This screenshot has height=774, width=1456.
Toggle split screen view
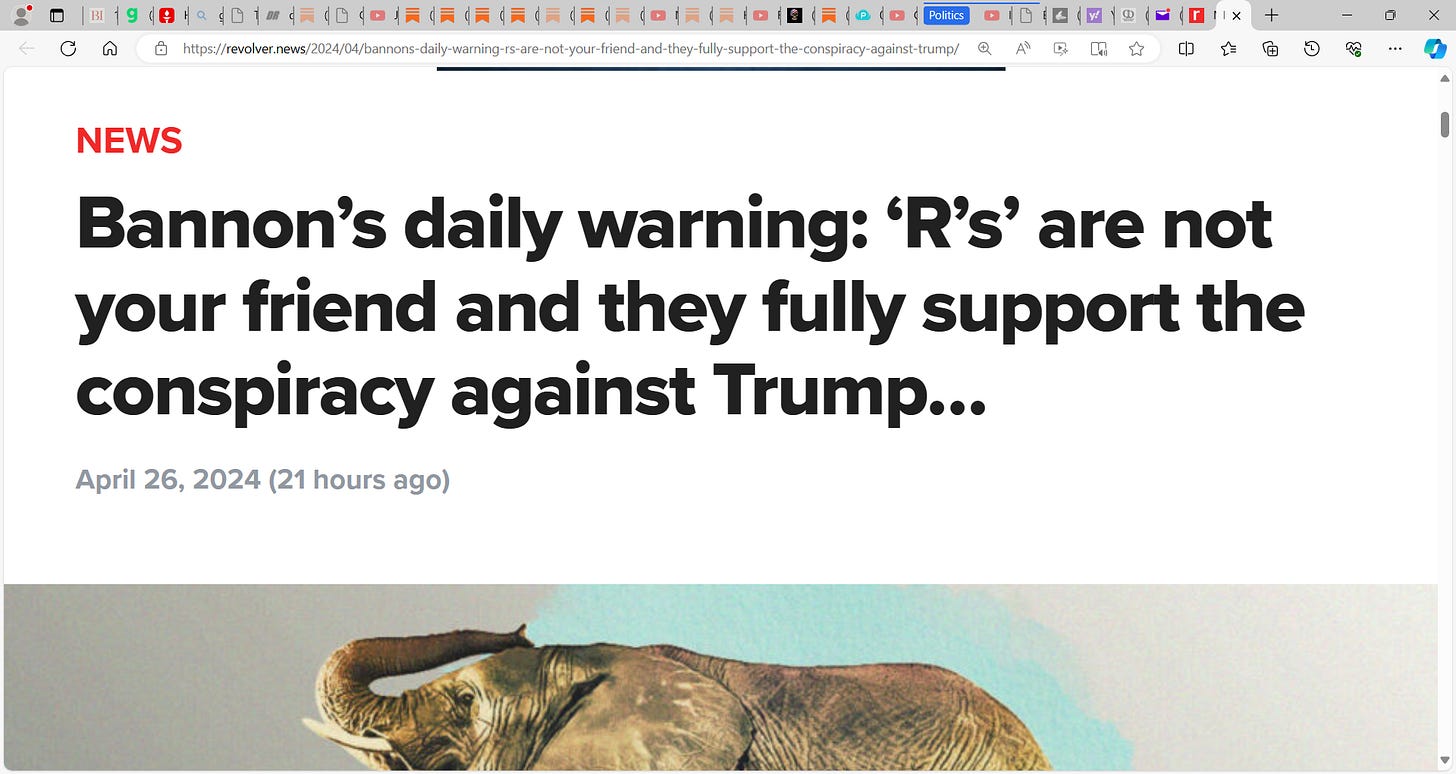1186,48
